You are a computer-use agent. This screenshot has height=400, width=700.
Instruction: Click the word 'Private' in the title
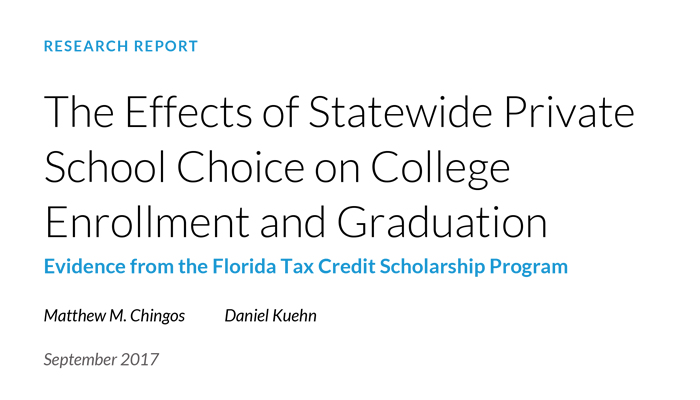pyautogui.click(x=569, y=112)
